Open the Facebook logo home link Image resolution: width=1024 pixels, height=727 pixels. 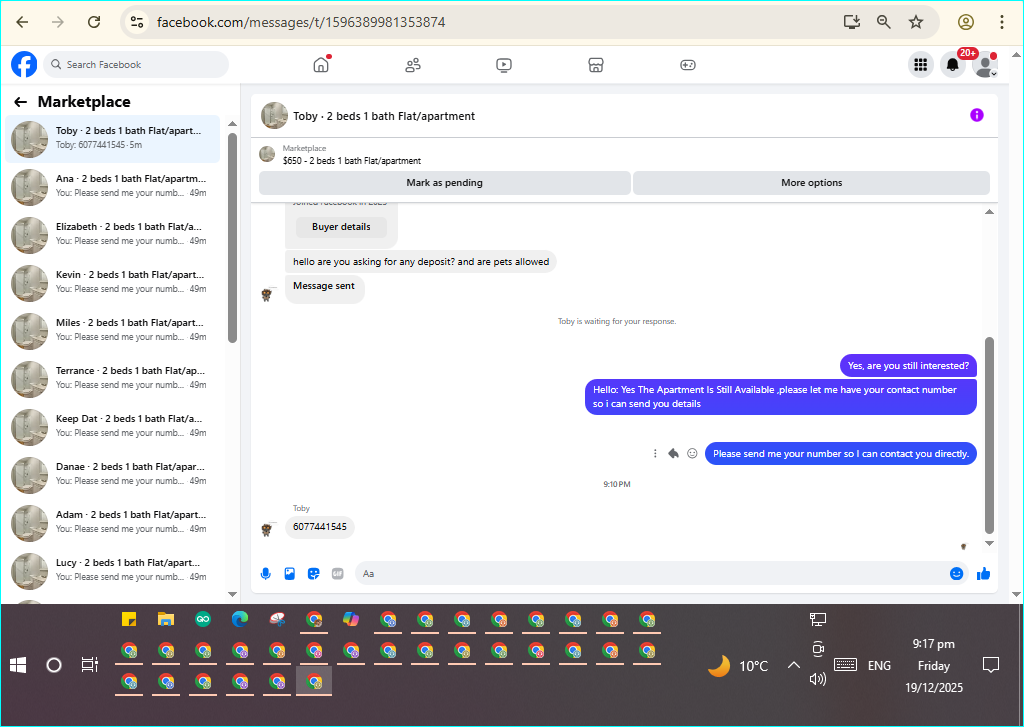click(x=24, y=65)
